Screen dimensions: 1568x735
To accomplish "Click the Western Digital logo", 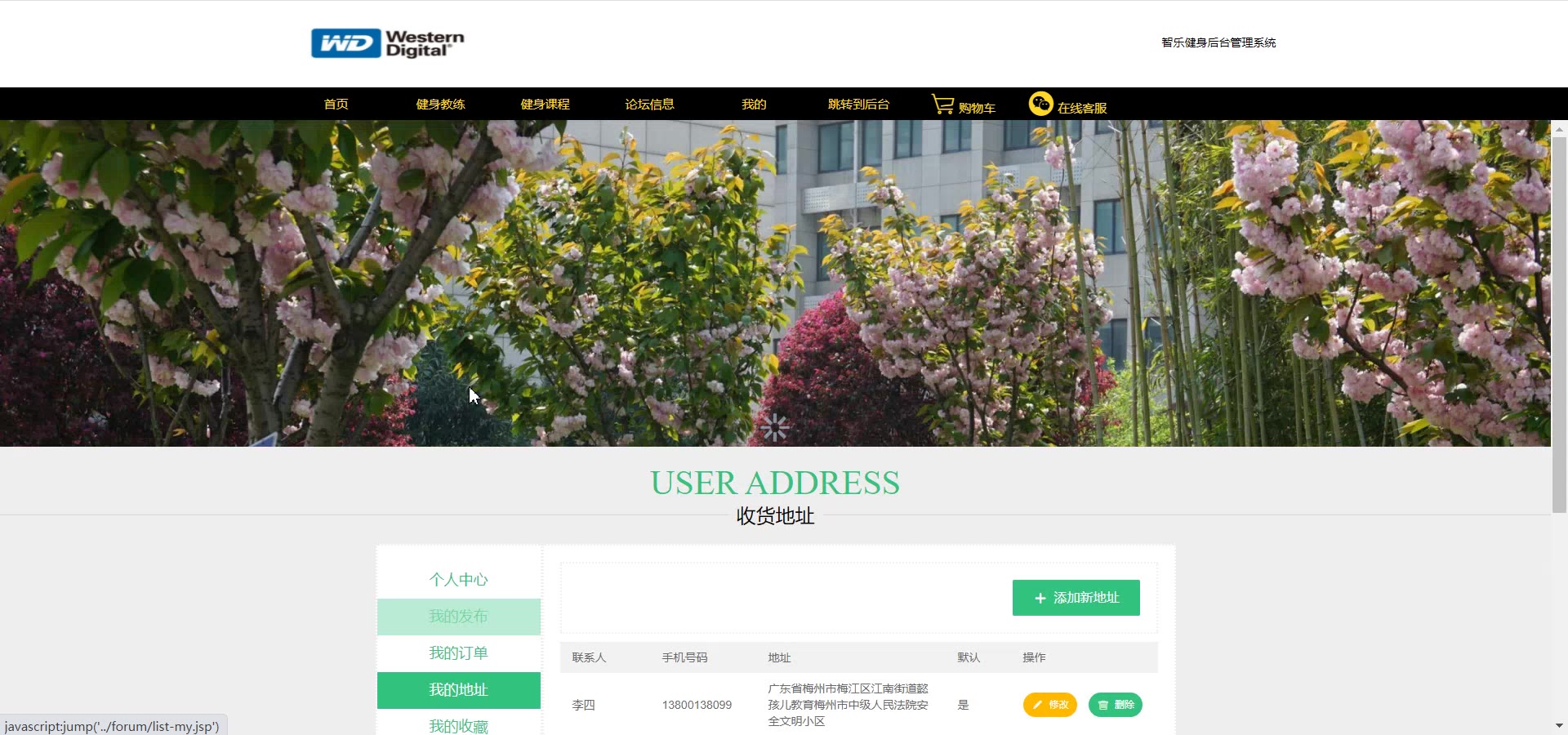I will [x=387, y=43].
